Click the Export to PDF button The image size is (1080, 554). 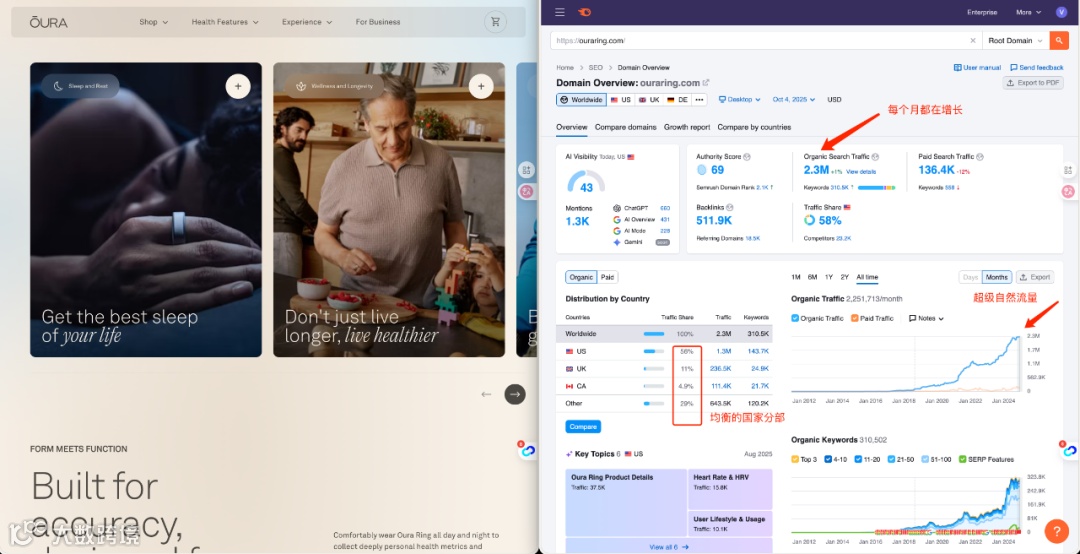pyautogui.click(x=1032, y=83)
